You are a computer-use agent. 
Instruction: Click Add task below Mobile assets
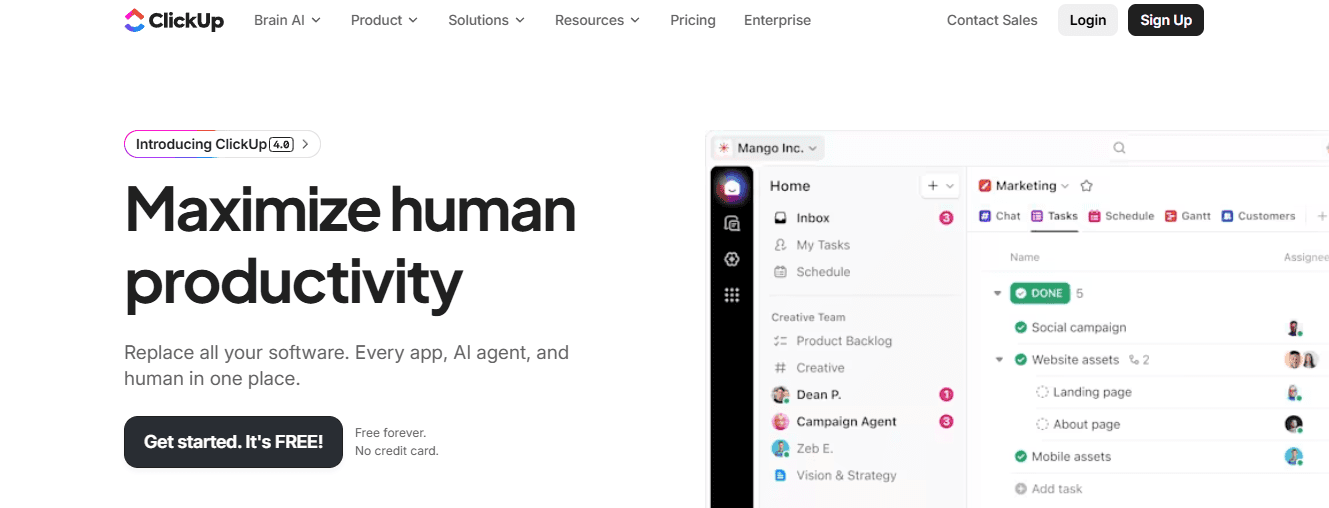(1048, 489)
